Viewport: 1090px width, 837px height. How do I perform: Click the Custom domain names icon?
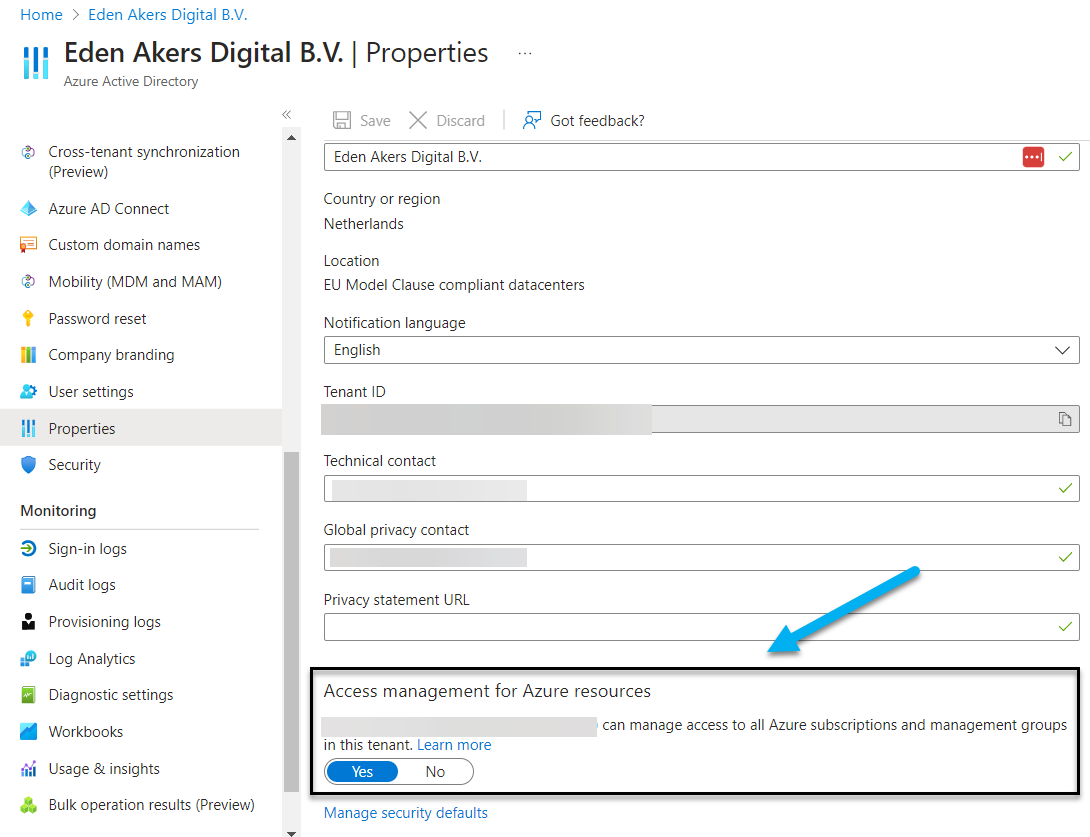pos(29,245)
